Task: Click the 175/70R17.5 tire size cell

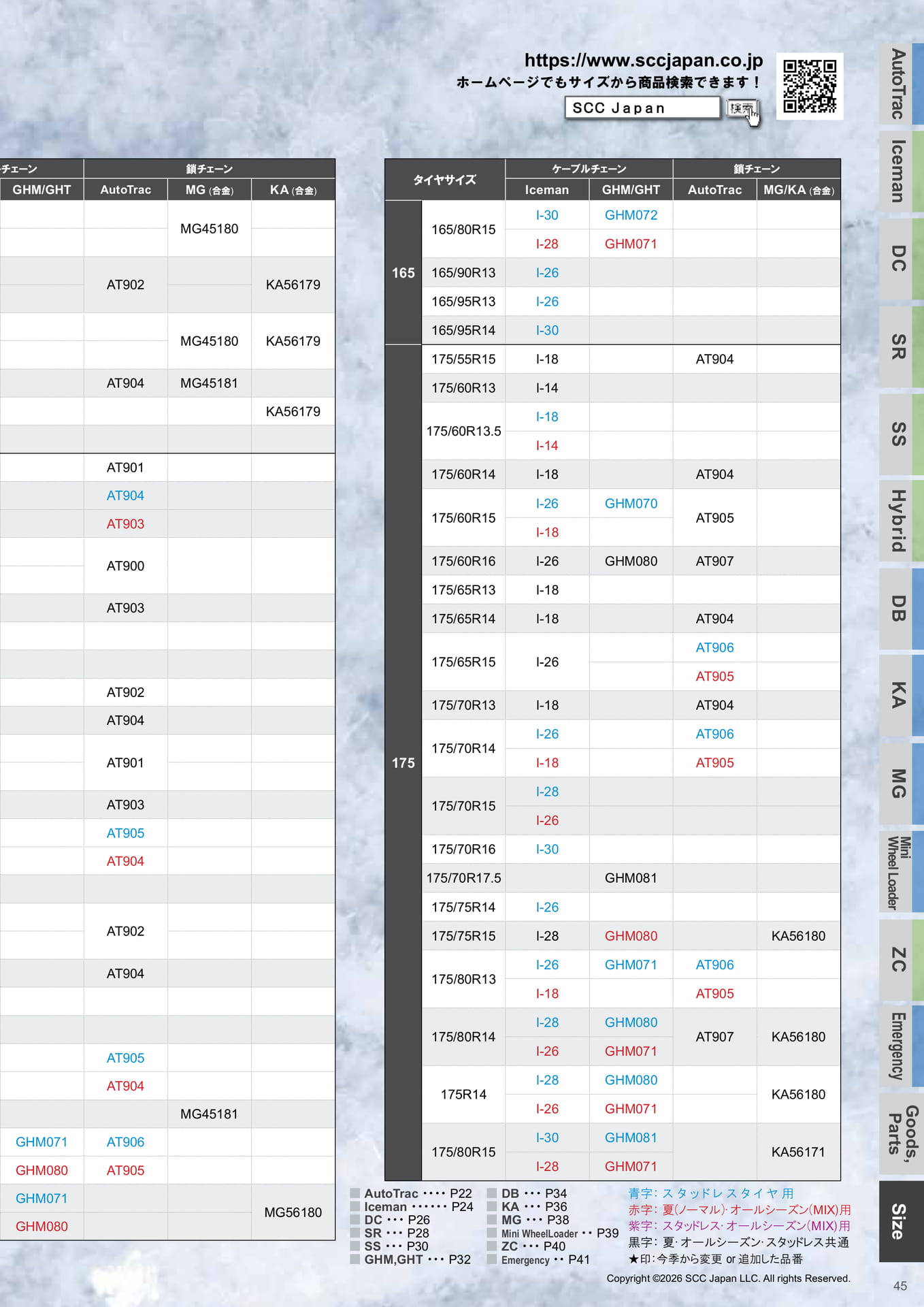Action: [x=463, y=878]
